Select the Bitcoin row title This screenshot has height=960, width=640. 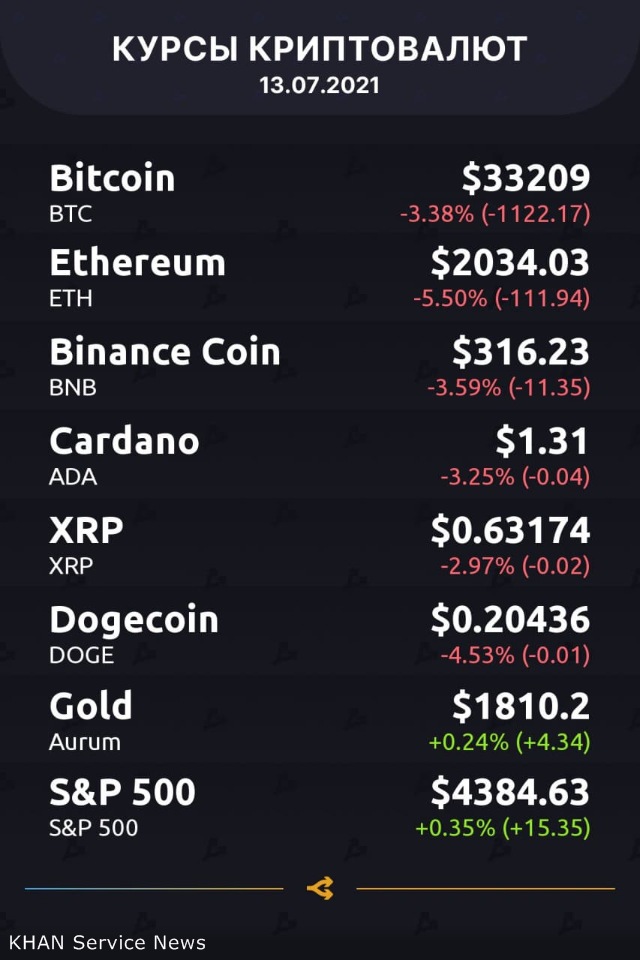click(x=112, y=178)
